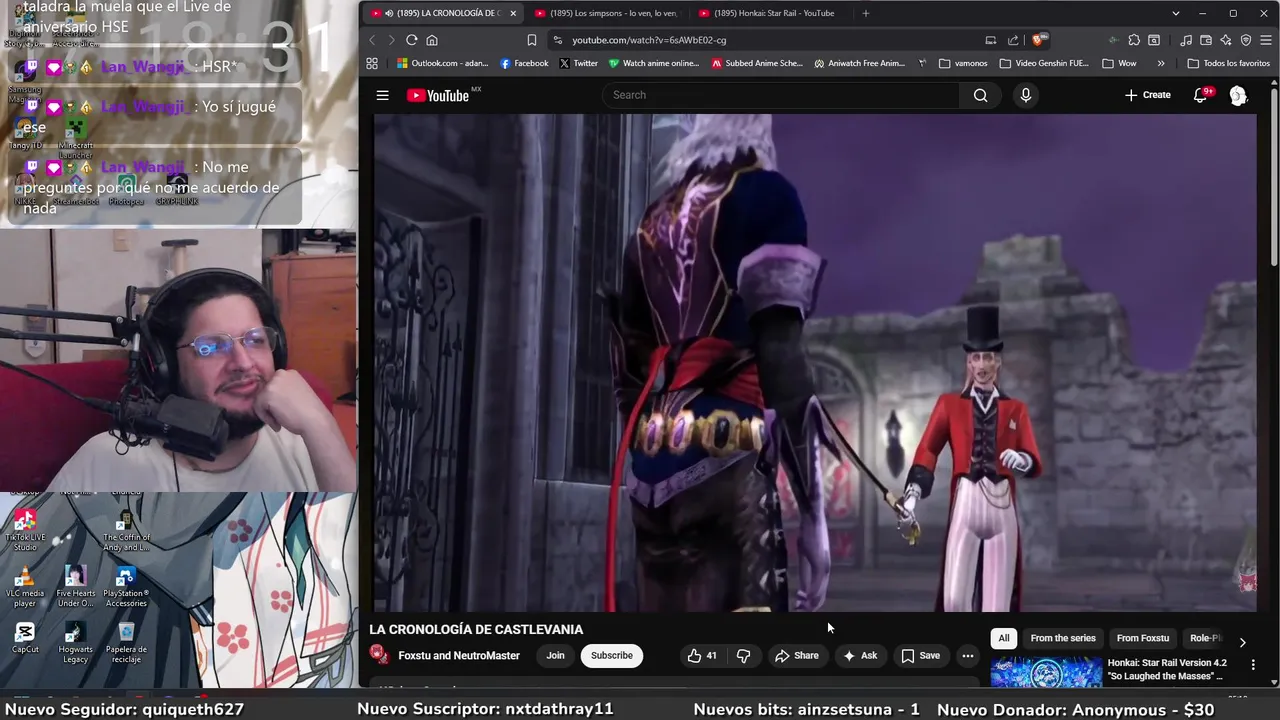The height and width of the screenshot is (720, 1280).
Task: Expand hidden bookmarks with double chevron
Action: pos(1160,63)
